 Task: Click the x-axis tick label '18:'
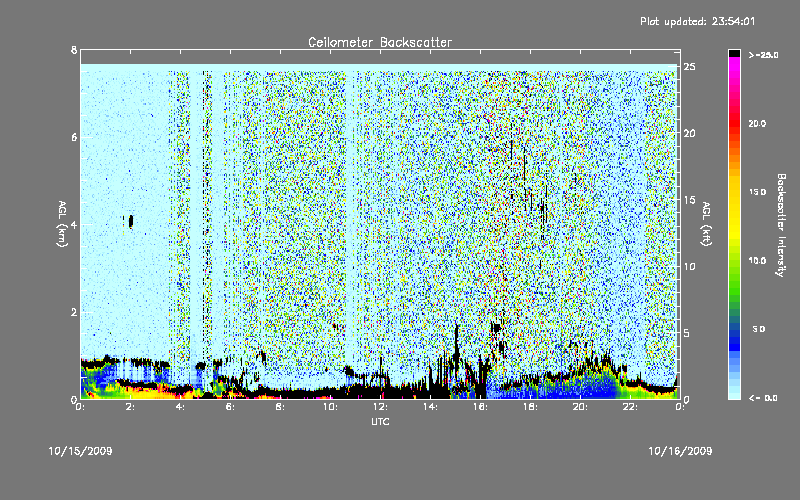tap(530, 407)
